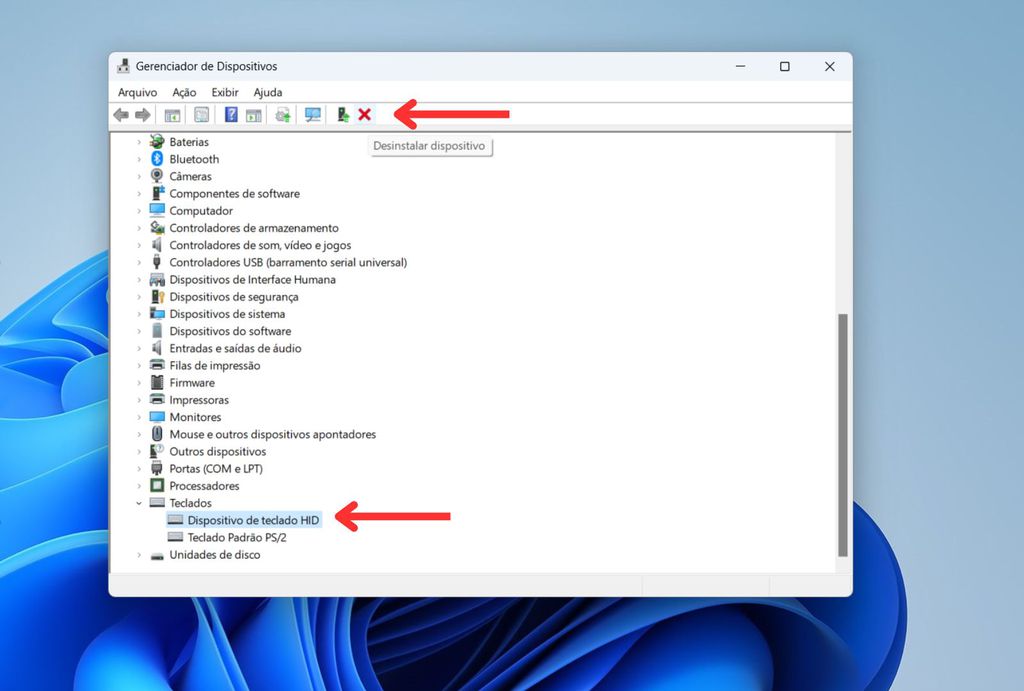
Task: Click the Add drivers green arrow icon
Action: tap(342, 115)
